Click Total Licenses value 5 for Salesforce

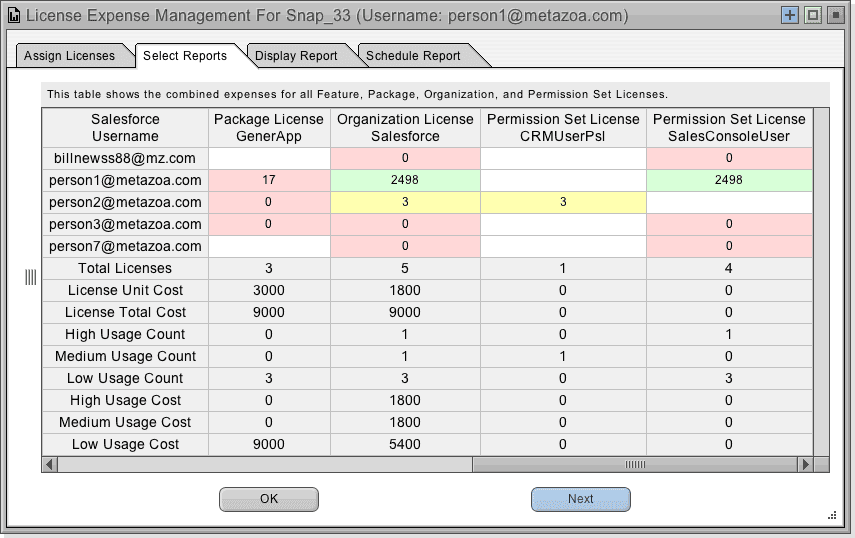(x=405, y=268)
